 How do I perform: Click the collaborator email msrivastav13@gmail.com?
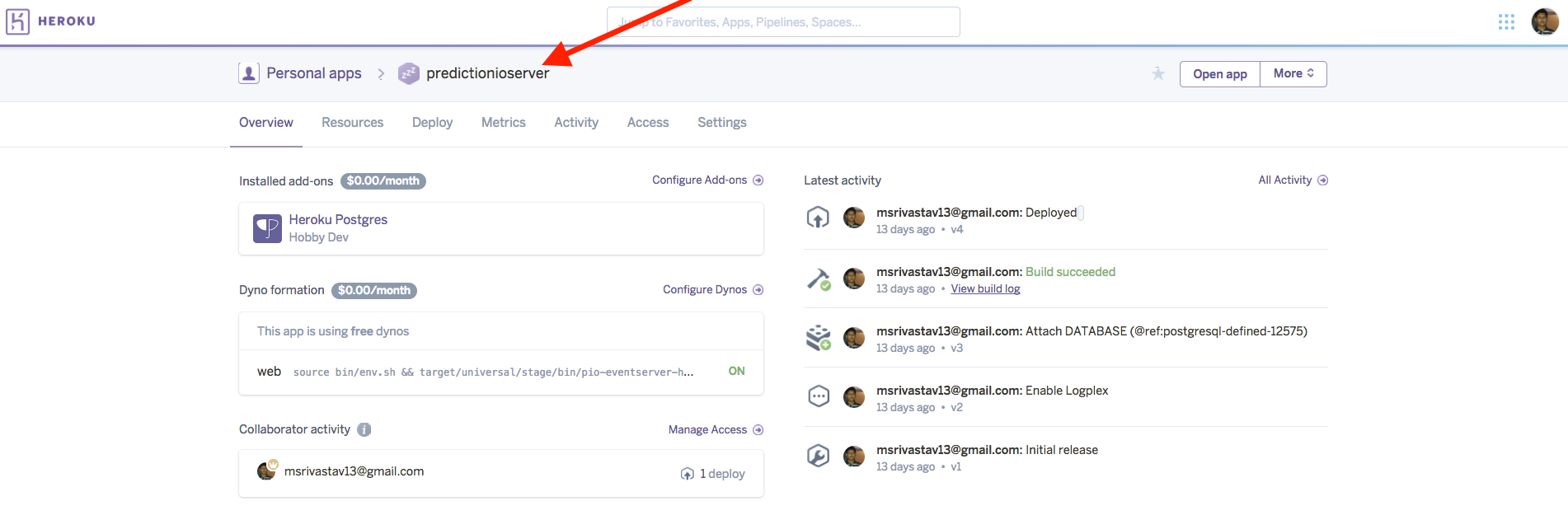pyautogui.click(x=354, y=471)
